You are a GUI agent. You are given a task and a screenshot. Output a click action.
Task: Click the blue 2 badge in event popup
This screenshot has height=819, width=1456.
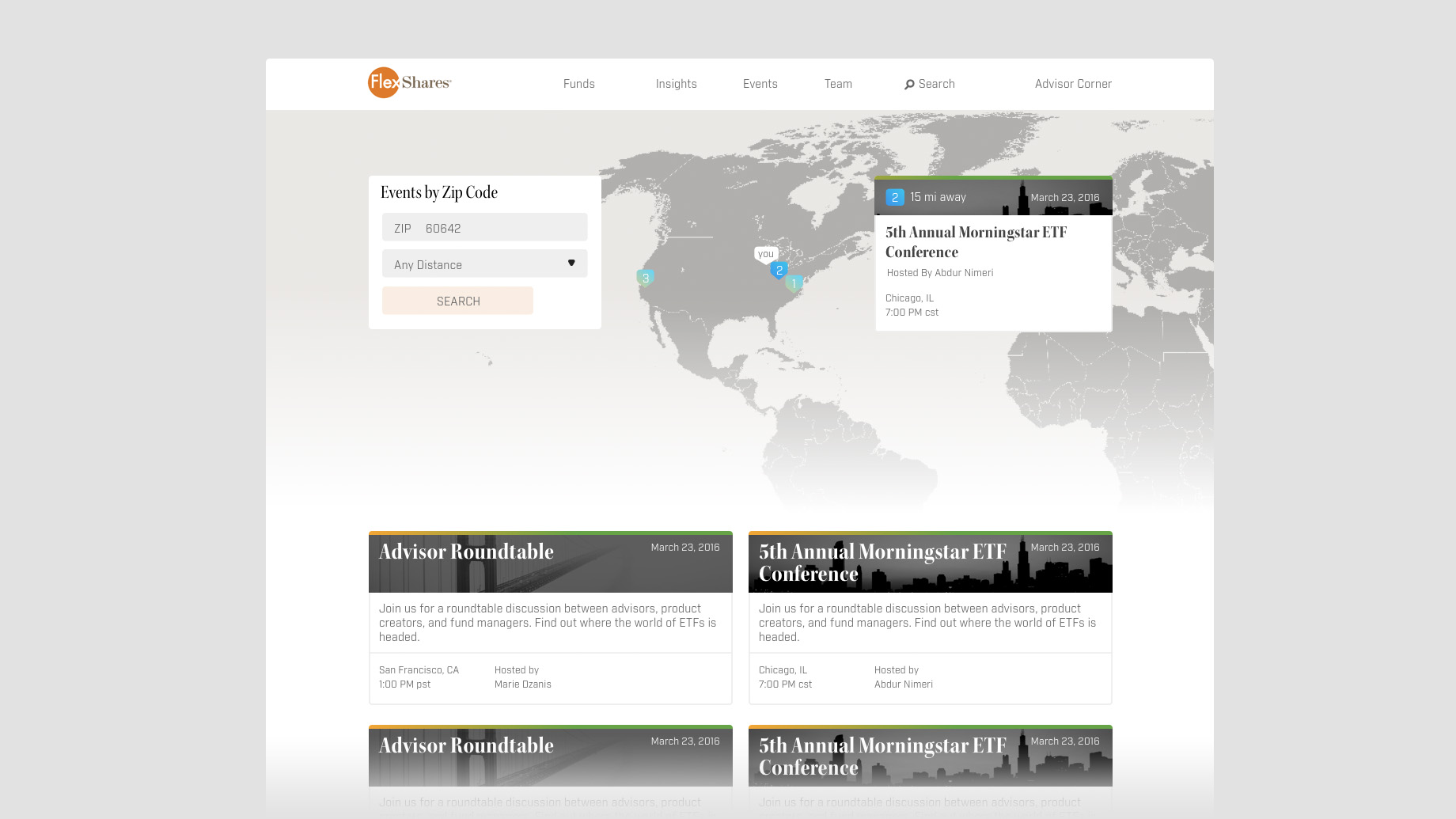[x=894, y=198]
